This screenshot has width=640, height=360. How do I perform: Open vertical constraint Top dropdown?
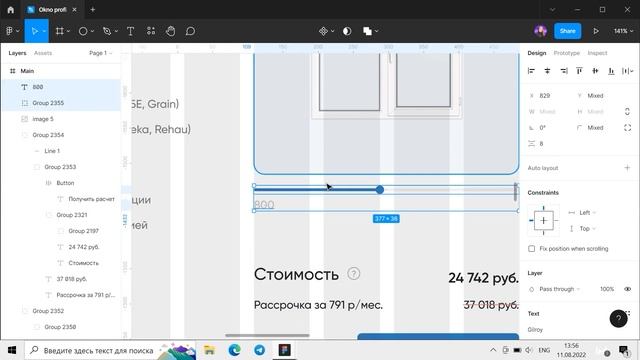pyautogui.click(x=588, y=229)
